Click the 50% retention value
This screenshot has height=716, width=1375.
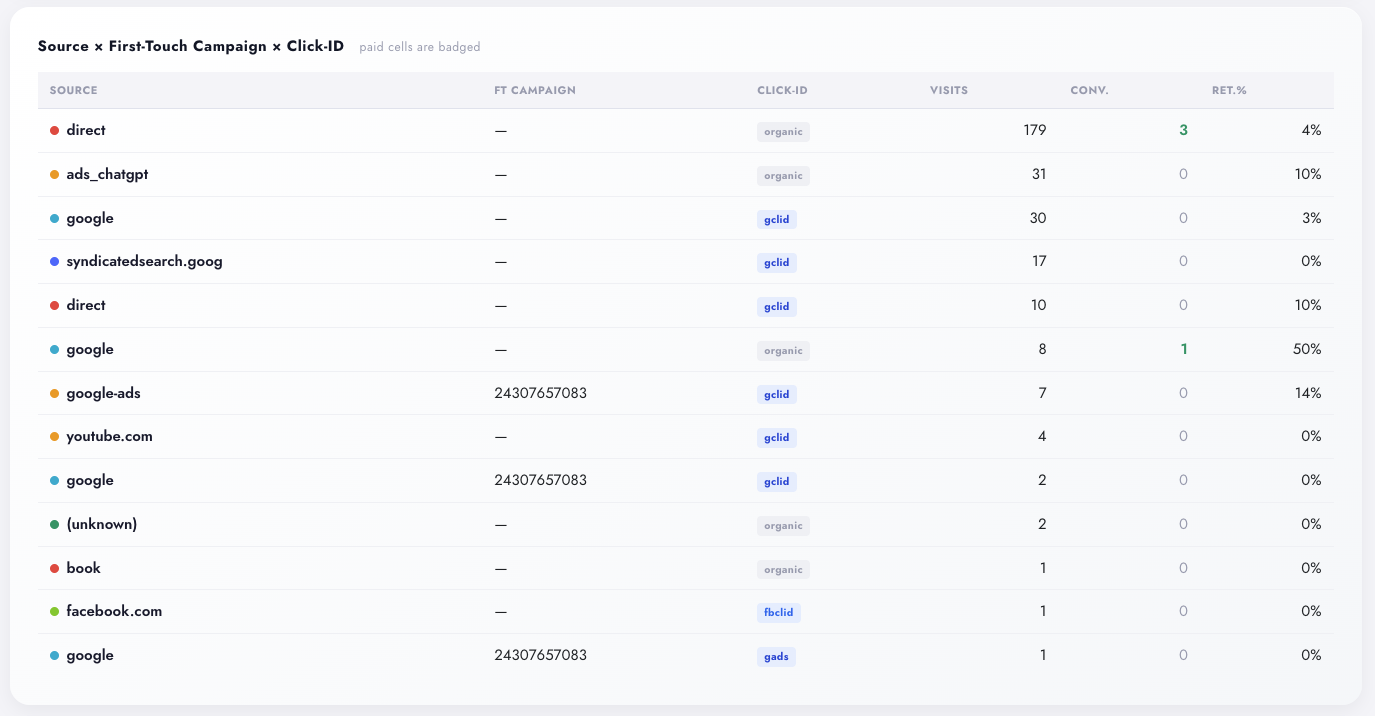[x=1305, y=349]
